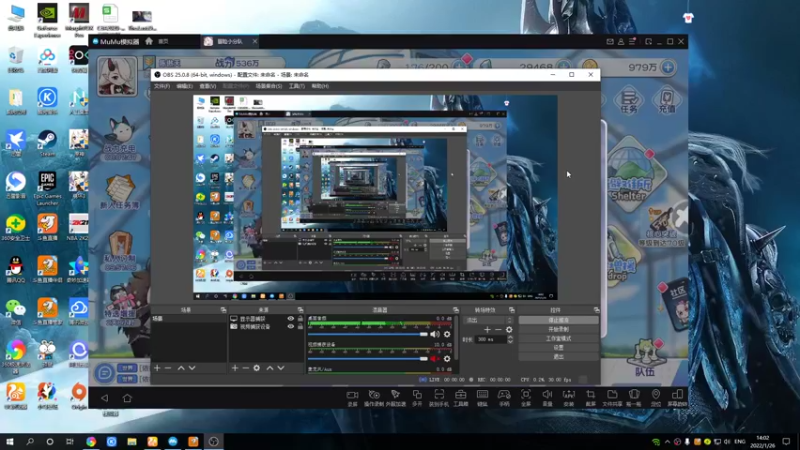Toggle visibility eye of 视频捕获设备 source

(x=290, y=327)
